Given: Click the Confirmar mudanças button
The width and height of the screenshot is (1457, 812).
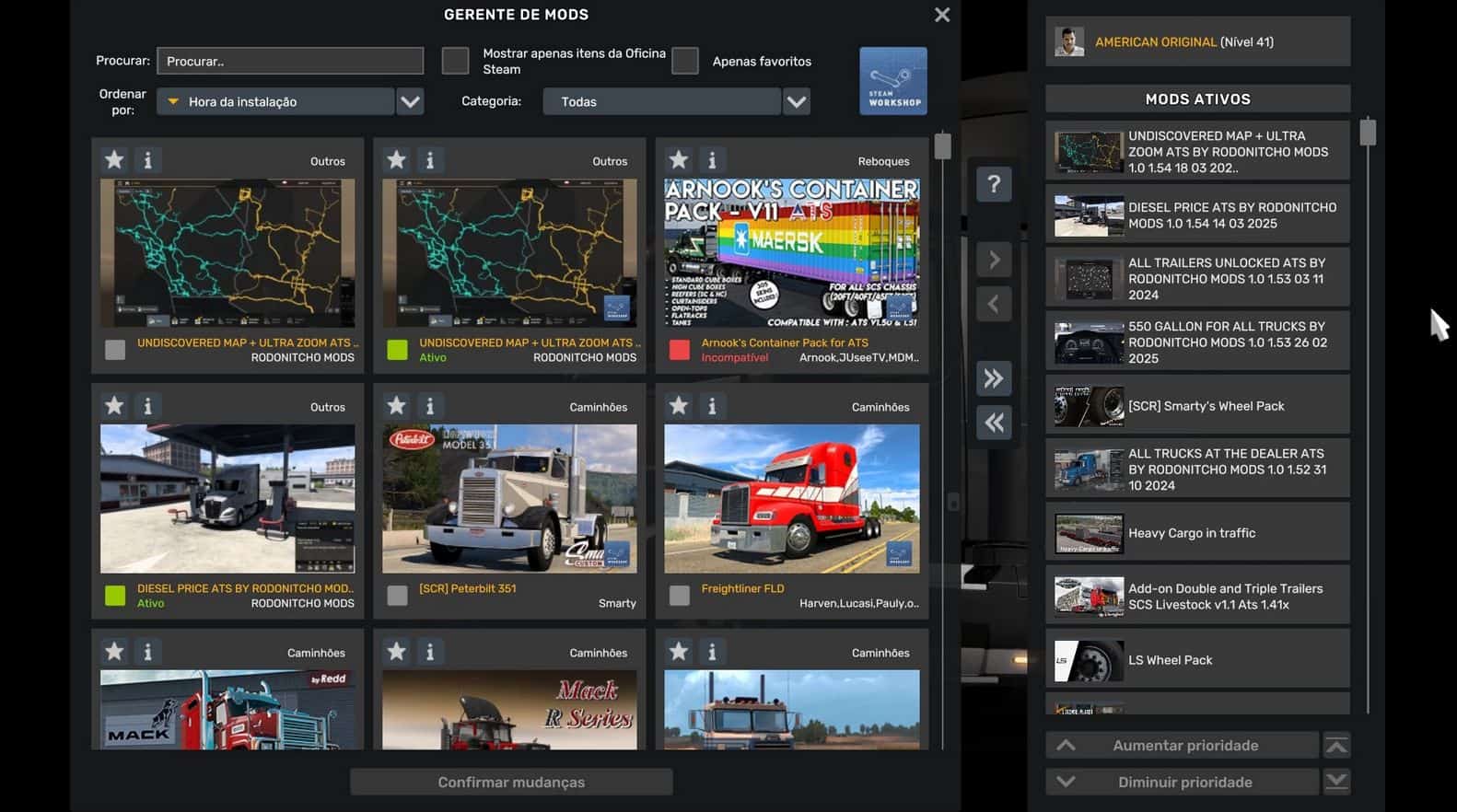Looking at the screenshot, I should 511,783.
